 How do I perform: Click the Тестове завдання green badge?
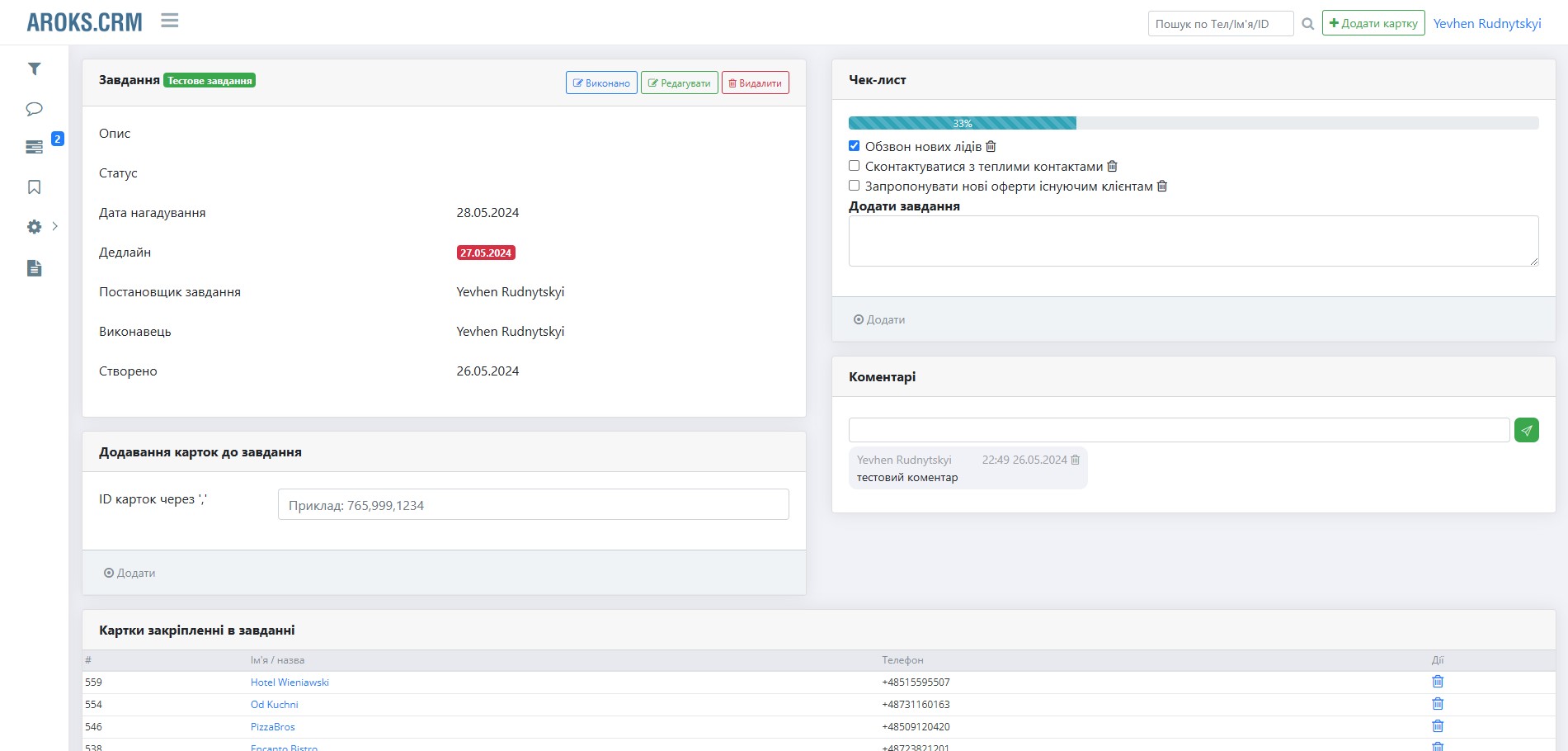[x=210, y=80]
